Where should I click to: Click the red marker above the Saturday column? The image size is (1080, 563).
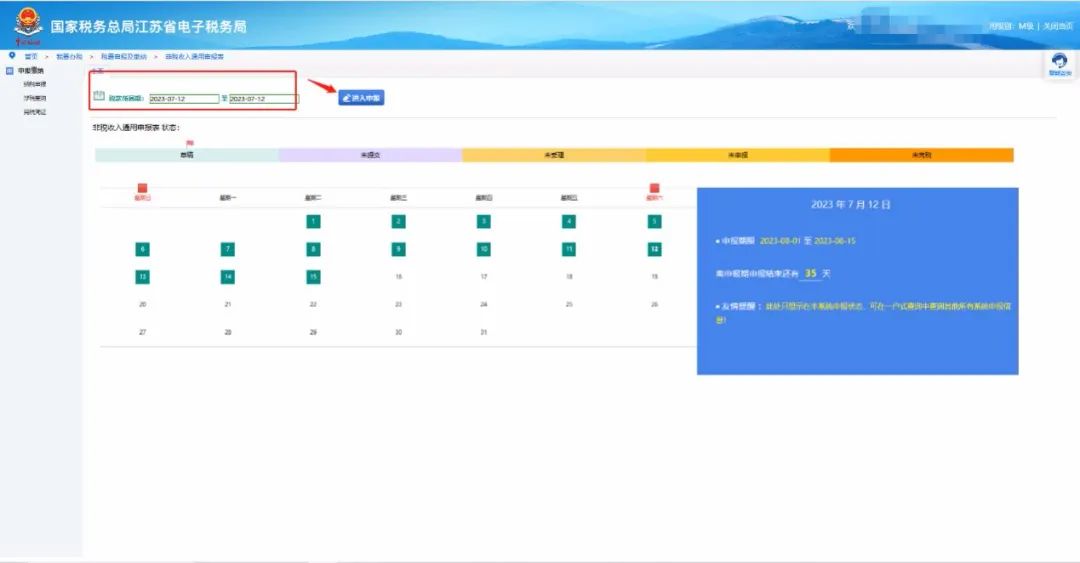pyautogui.click(x=655, y=188)
